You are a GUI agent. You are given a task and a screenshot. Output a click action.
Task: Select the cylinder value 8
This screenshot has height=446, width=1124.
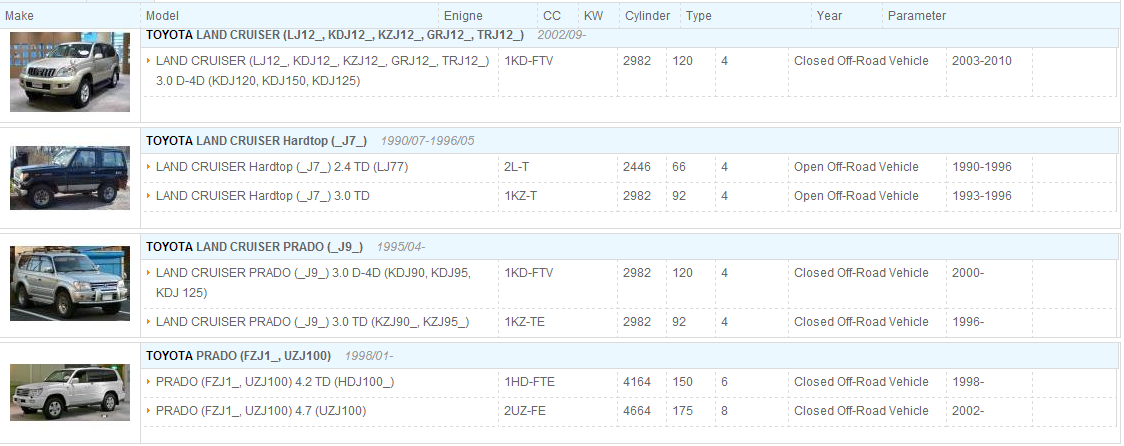coord(725,411)
